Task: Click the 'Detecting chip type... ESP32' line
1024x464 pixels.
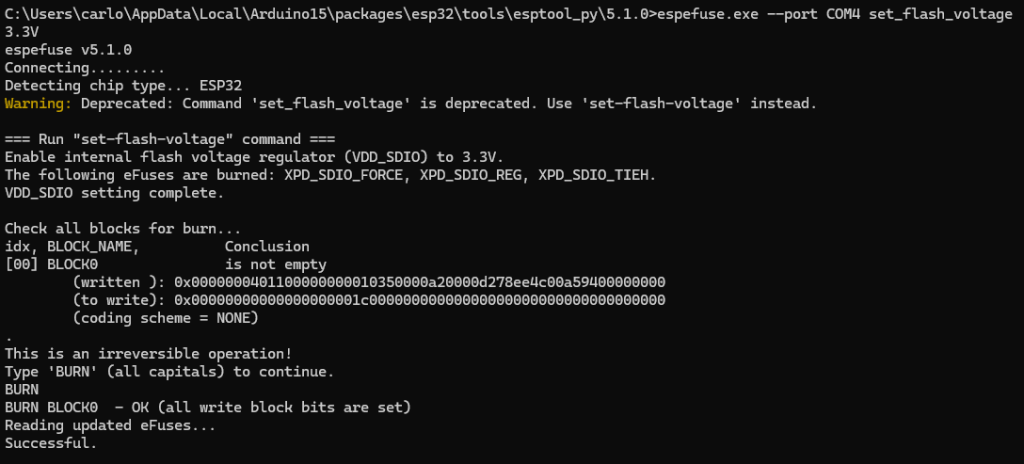Action: 123,86
